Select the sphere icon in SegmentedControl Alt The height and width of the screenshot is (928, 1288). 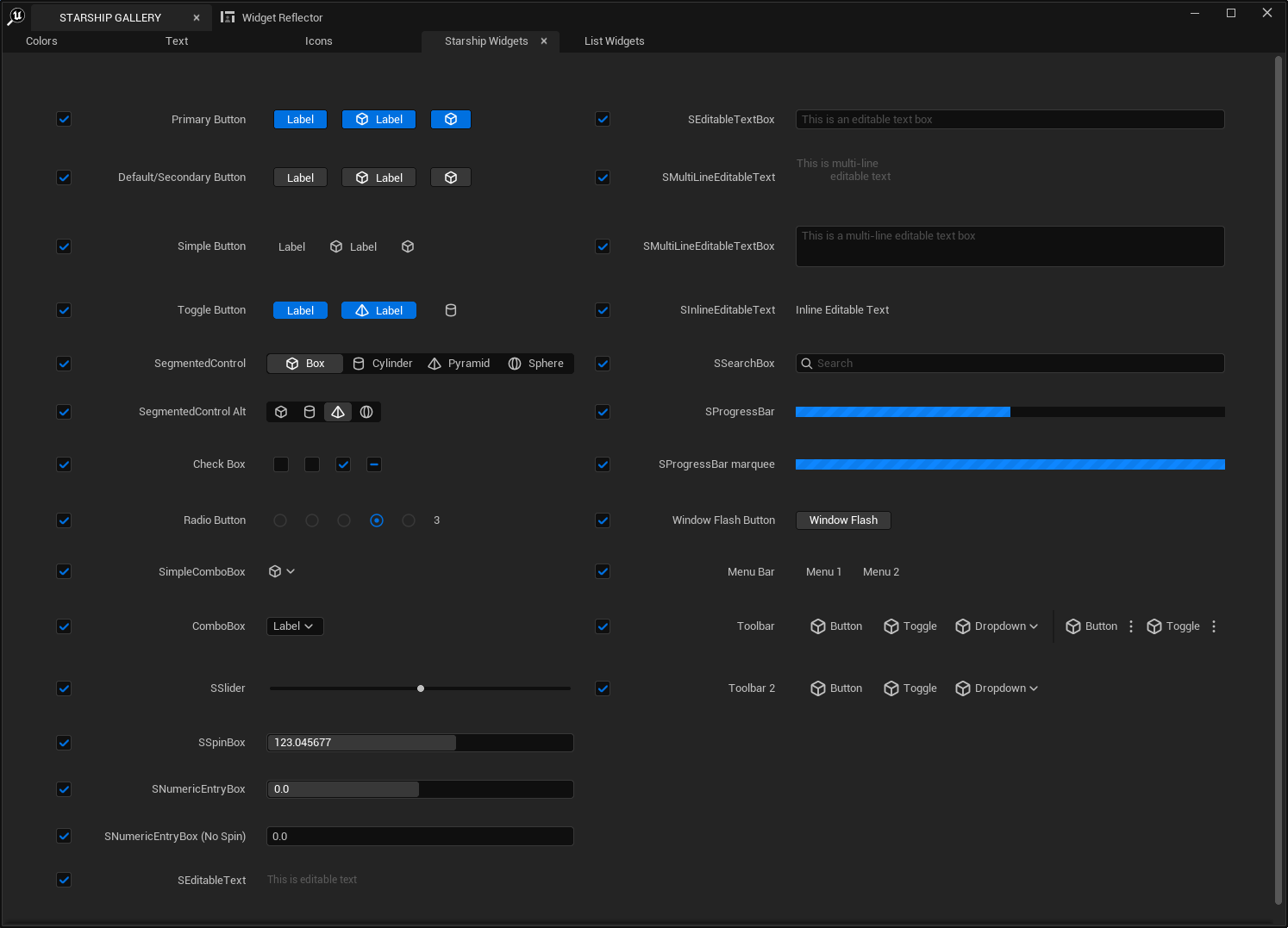coord(366,413)
